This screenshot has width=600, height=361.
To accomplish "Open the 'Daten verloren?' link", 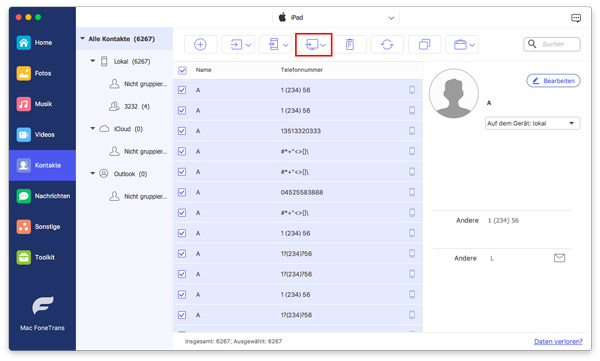I will click(558, 341).
